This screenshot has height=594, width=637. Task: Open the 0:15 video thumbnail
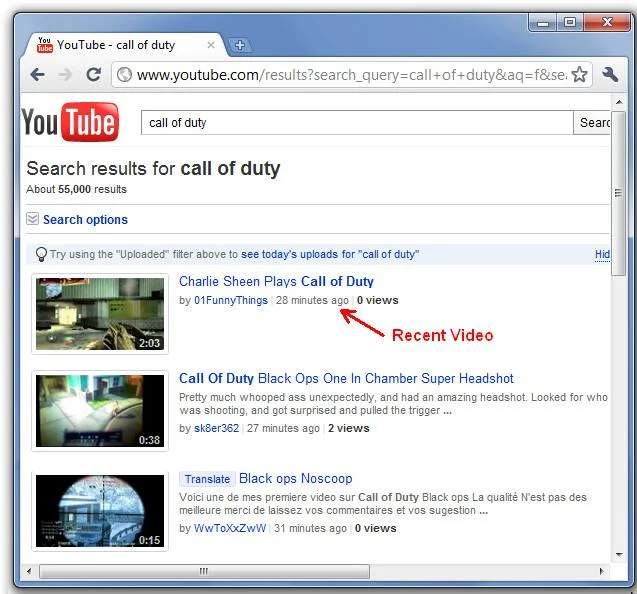coord(100,511)
